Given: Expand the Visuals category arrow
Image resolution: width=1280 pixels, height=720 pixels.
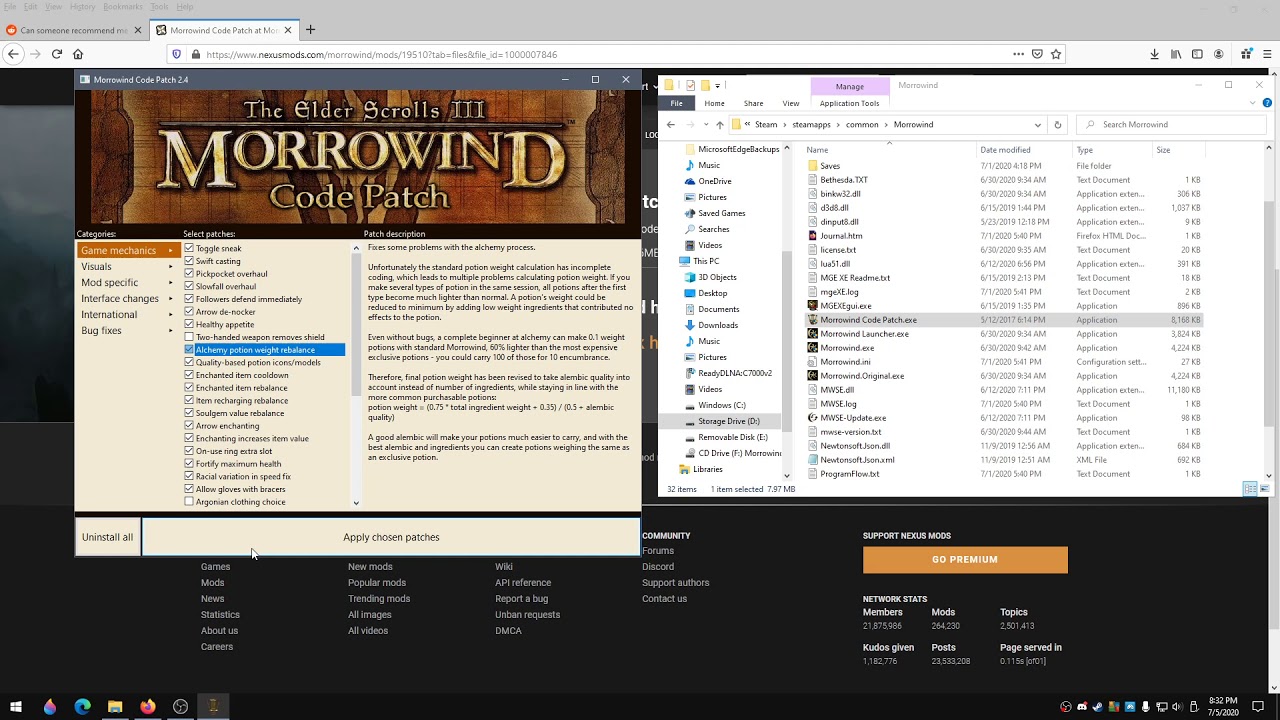Looking at the screenshot, I should [170, 266].
